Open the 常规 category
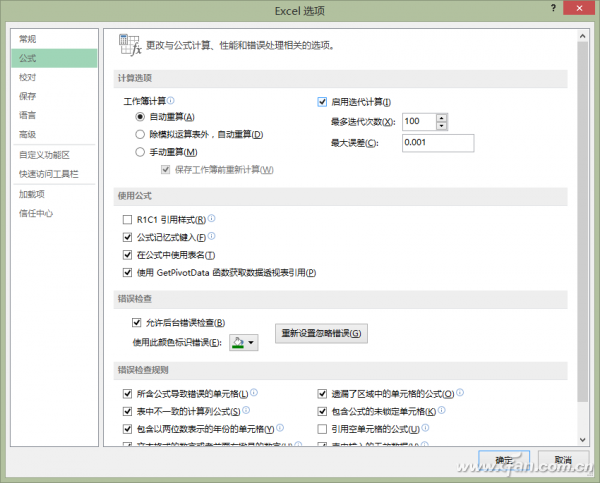 pos(54,39)
